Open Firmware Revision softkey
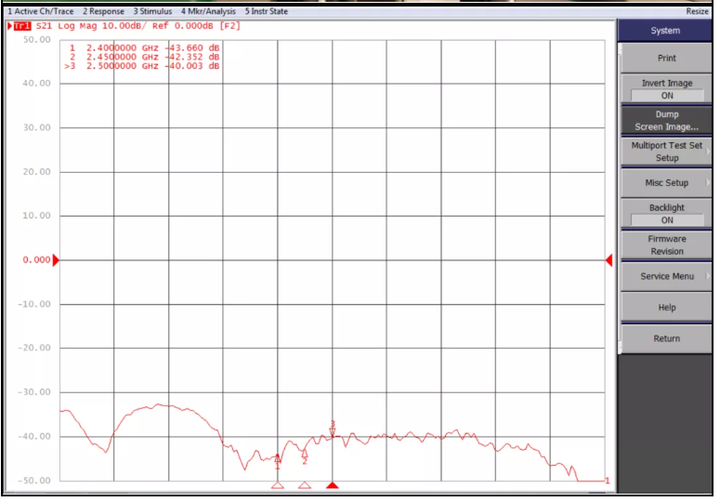Screen dimensions: 720x502 666,245
